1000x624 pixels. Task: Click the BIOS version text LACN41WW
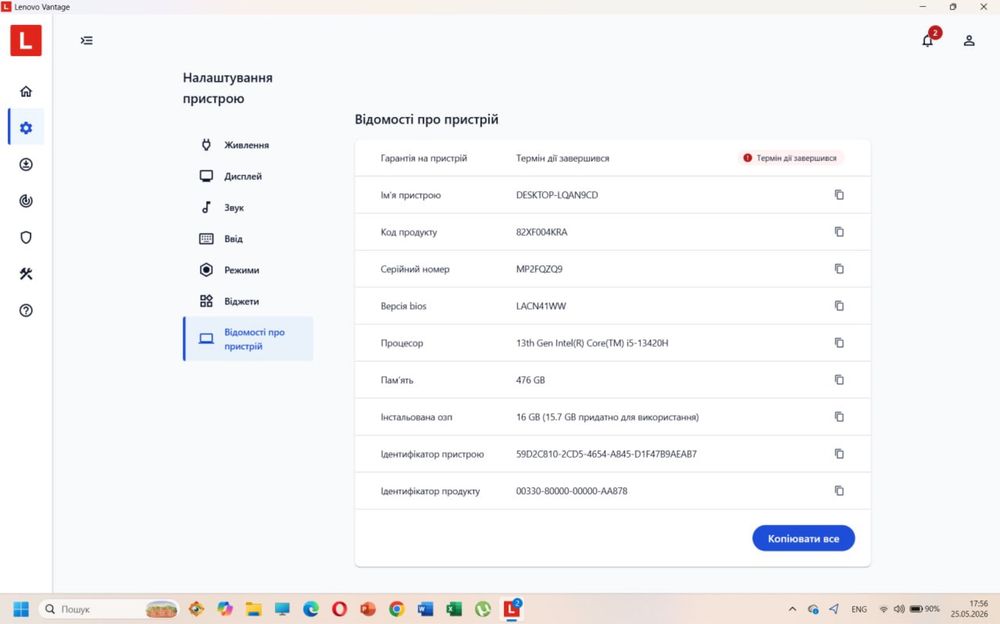pos(541,306)
